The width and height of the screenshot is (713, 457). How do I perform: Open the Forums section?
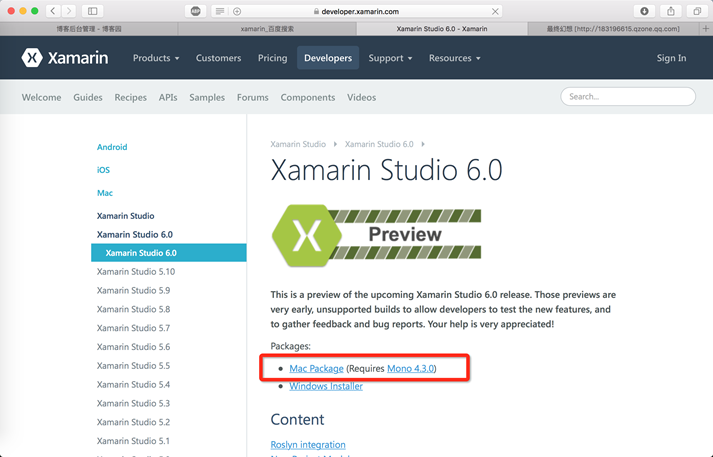coord(252,97)
